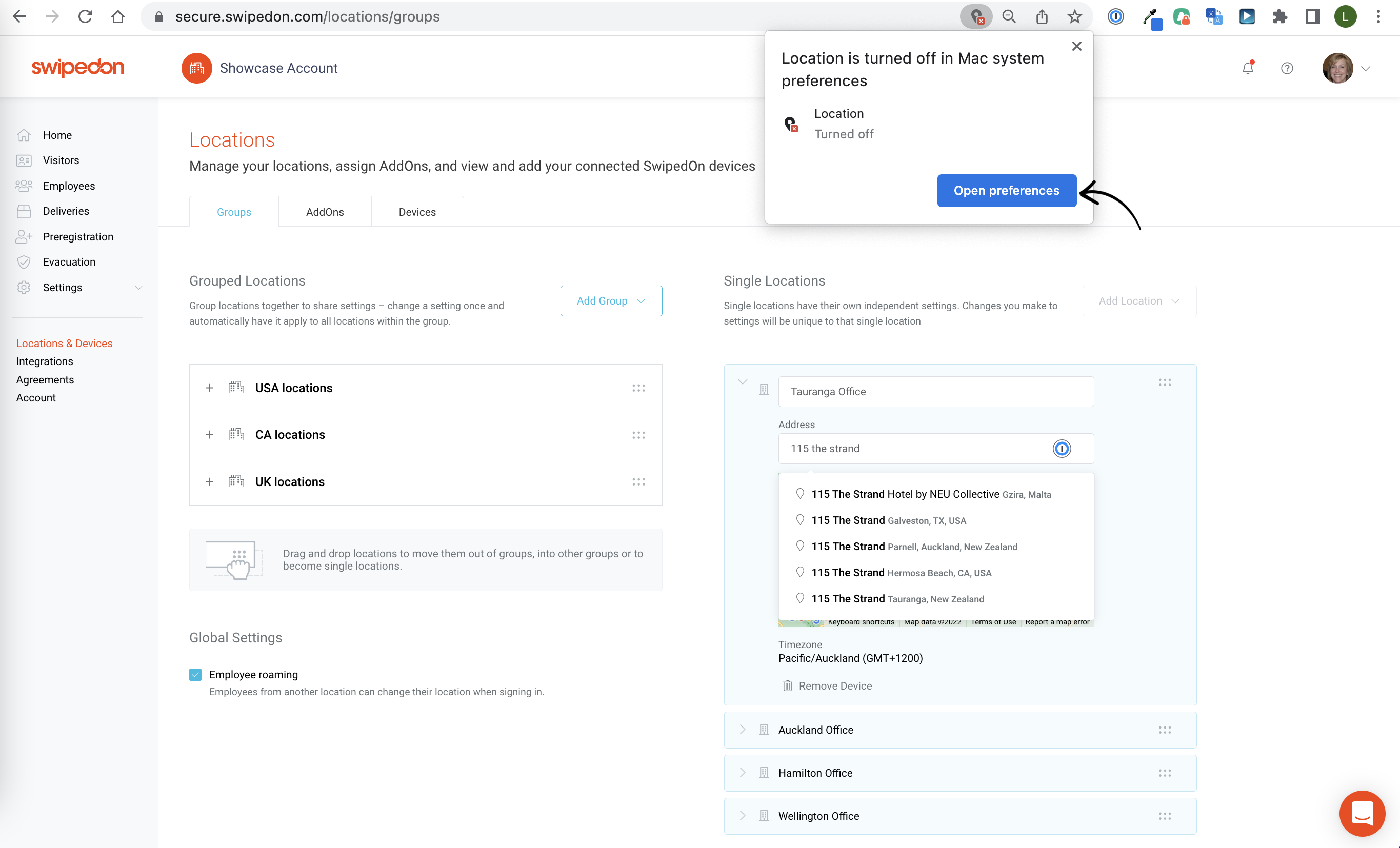The height and width of the screenshot is (848, 1400).
Task: Open the Add Group dropdown
Action: [x=611, y=301]
